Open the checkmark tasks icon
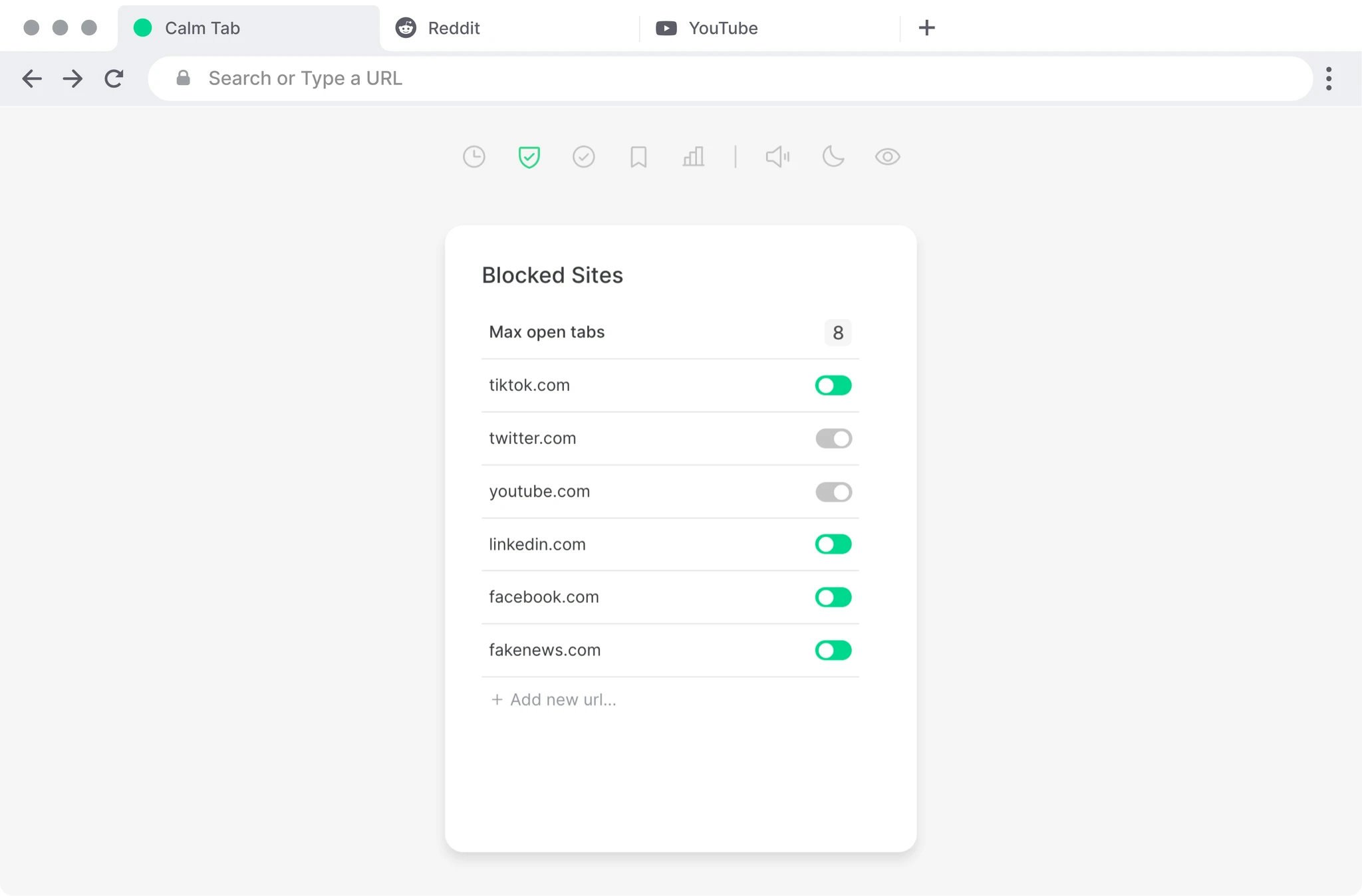 pyautogui.click(x=583, y=157)
